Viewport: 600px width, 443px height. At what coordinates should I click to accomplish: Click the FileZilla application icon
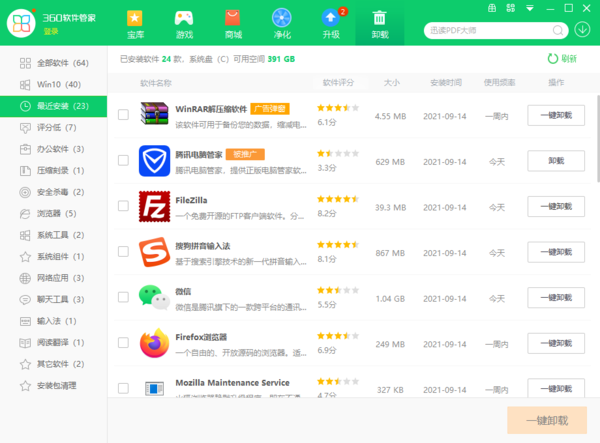(154, 205)
